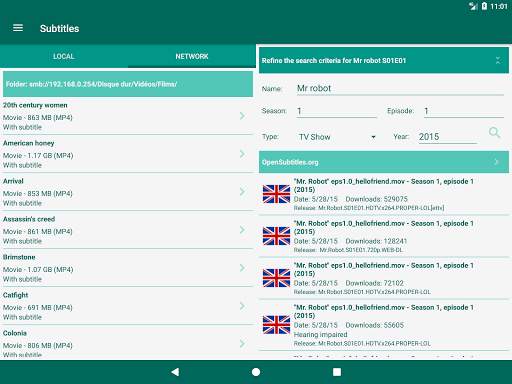Collapse the refine search criteria panel

pyautogui.click(x=498, y=60)
